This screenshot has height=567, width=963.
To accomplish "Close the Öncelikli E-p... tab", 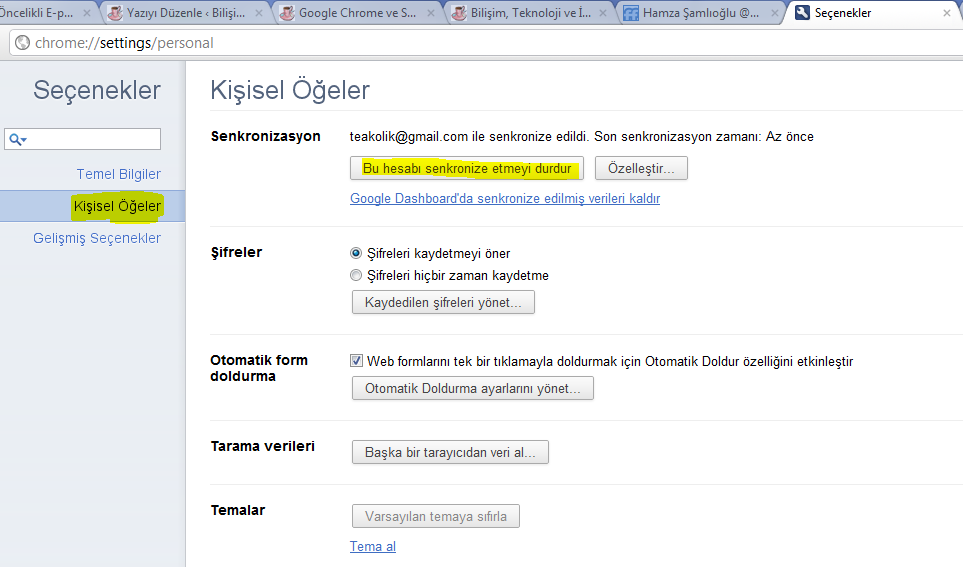I will [x=87, y=13].
